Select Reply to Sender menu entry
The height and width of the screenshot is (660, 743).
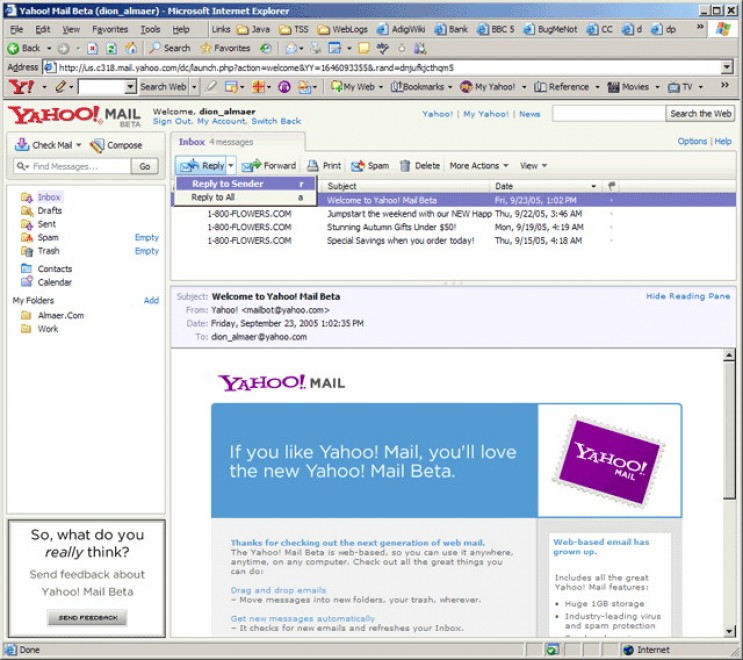click(246, 184)
